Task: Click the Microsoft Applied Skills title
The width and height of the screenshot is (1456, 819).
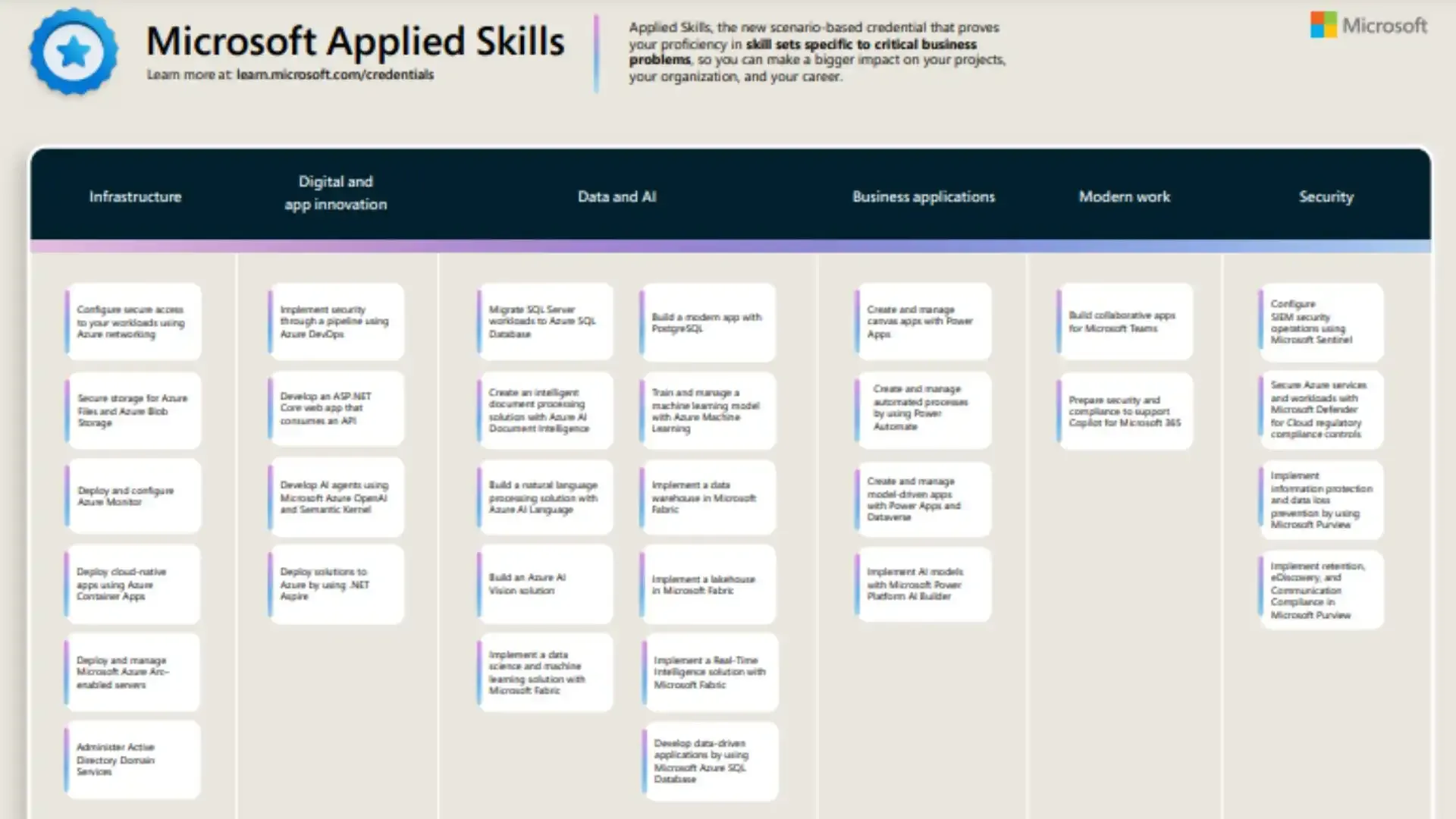Action: tap(355, 41)
